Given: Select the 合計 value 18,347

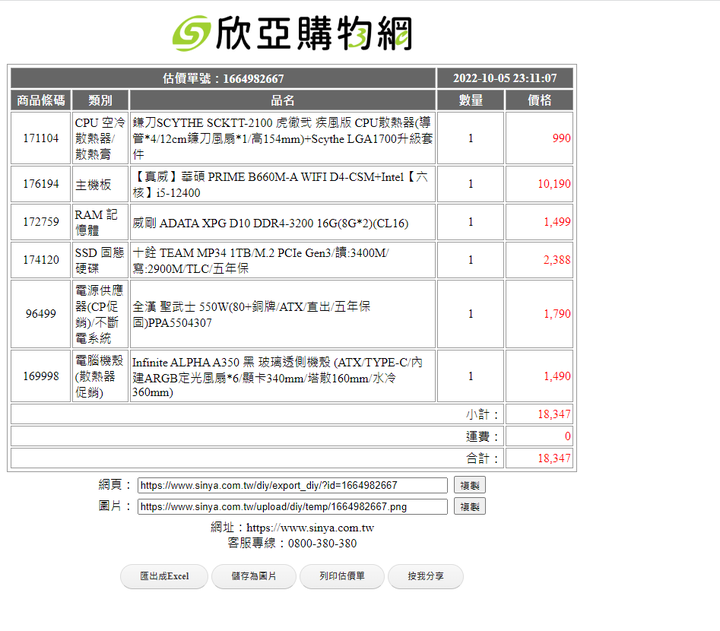Looking at the screenshot, I should (x=554, y=458).
